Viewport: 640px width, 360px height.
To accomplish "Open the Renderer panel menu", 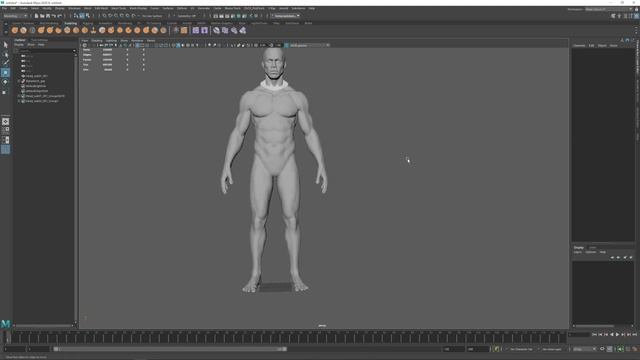I will point(137,40).
